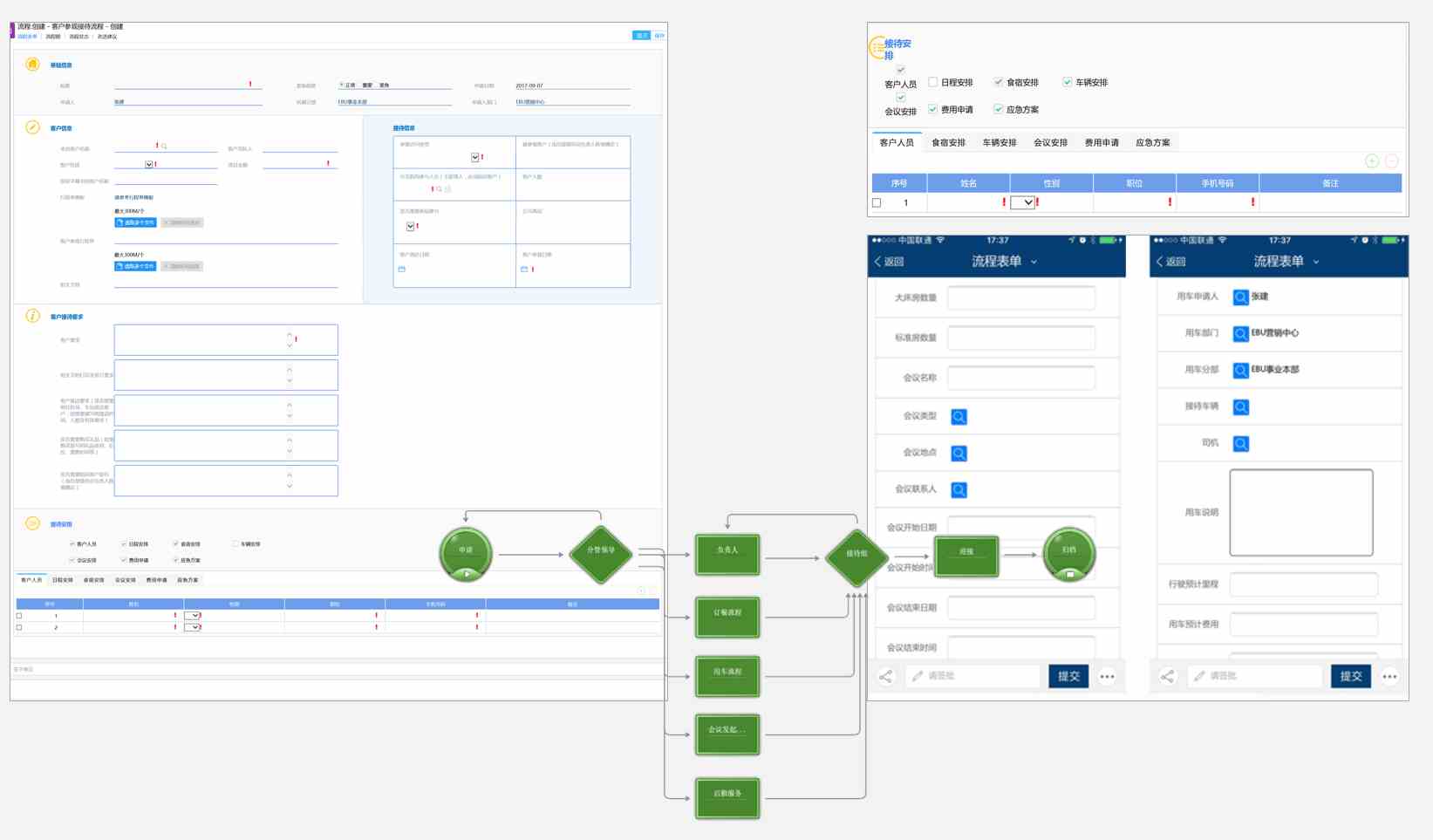Switch to the 食宿安排 tab
This screenshot has height=840, width=1433.
(948, 143)
